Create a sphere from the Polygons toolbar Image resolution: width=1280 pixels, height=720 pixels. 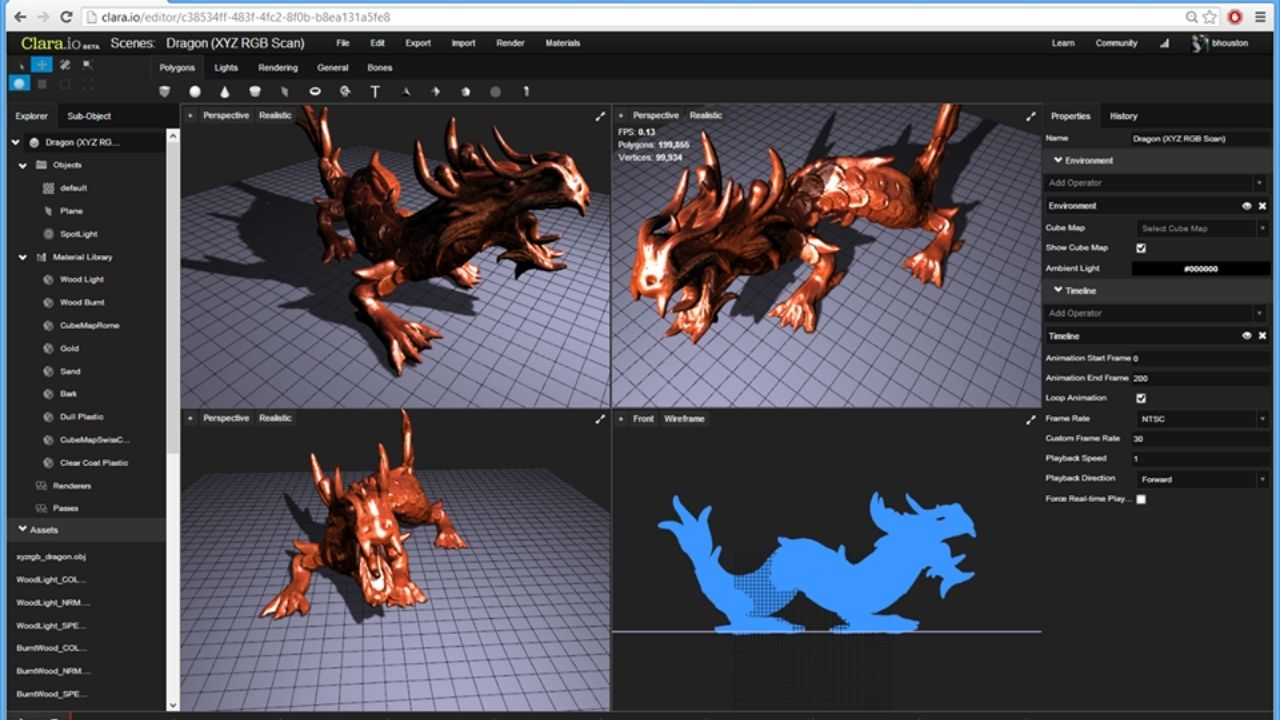(x=195, y=91)
